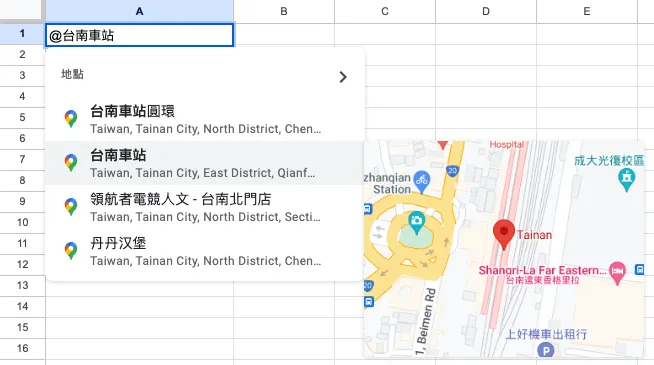Select column B header

(x=284, y=11)
